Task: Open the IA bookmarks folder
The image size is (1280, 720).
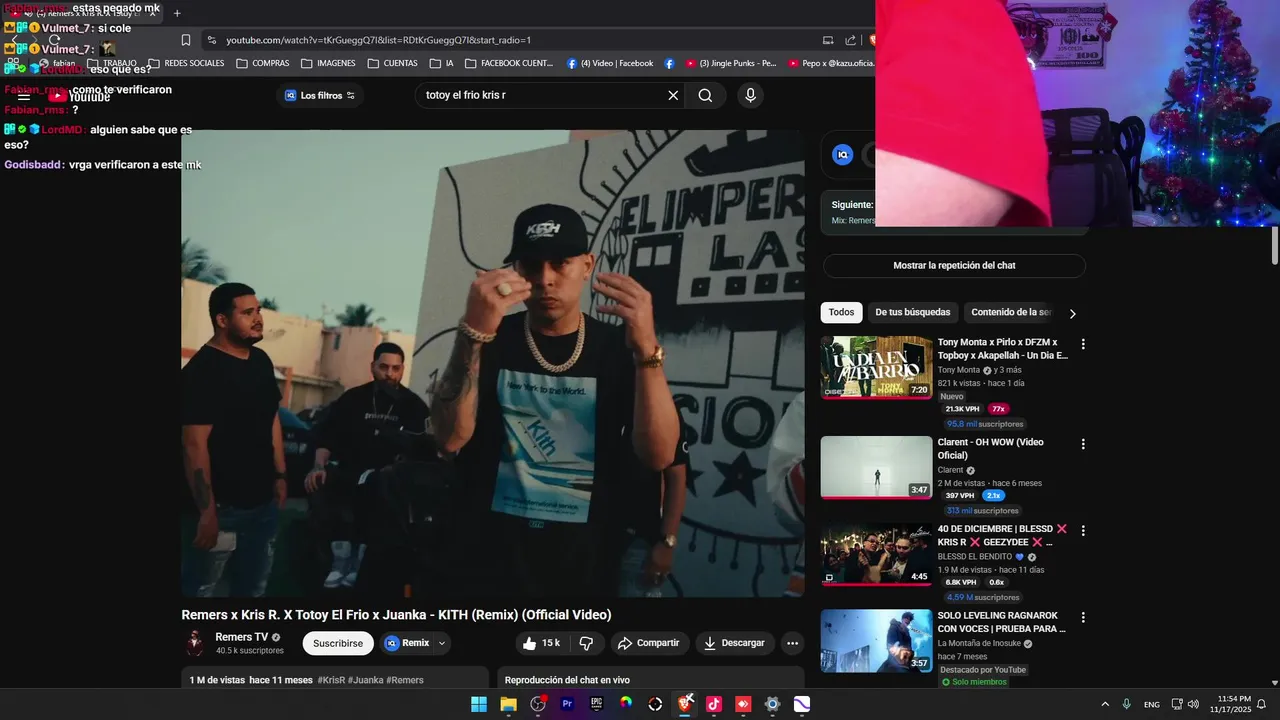Action: [441, 63]
